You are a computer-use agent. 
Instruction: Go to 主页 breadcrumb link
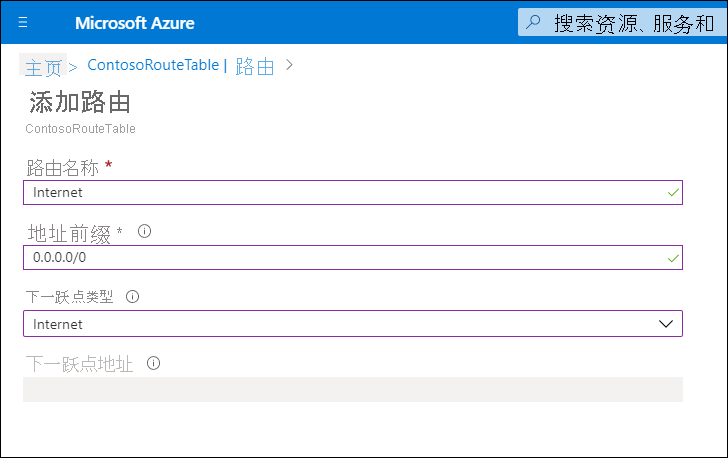43,68
